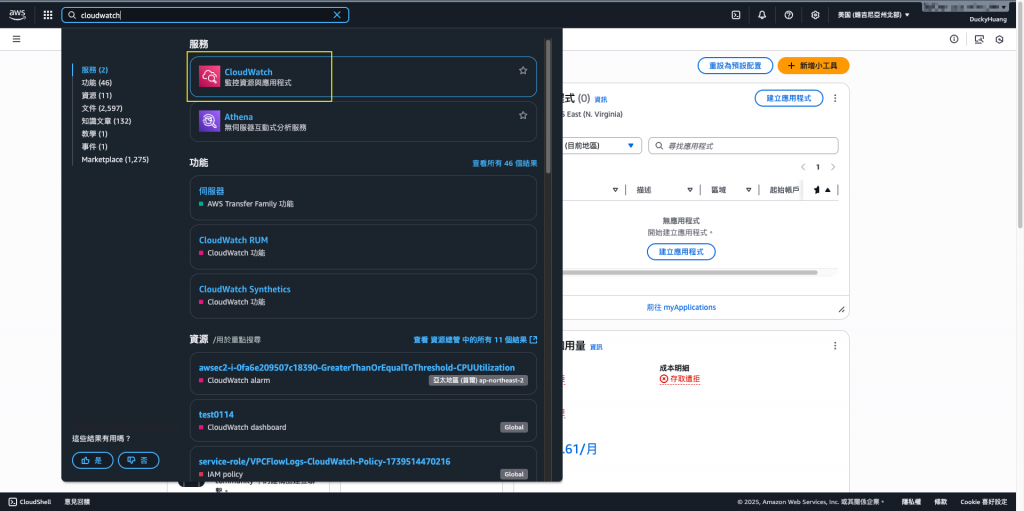Open the 條款 footer link
Viewport: 1024px width, 511px height.
click(x=939, y=502)
